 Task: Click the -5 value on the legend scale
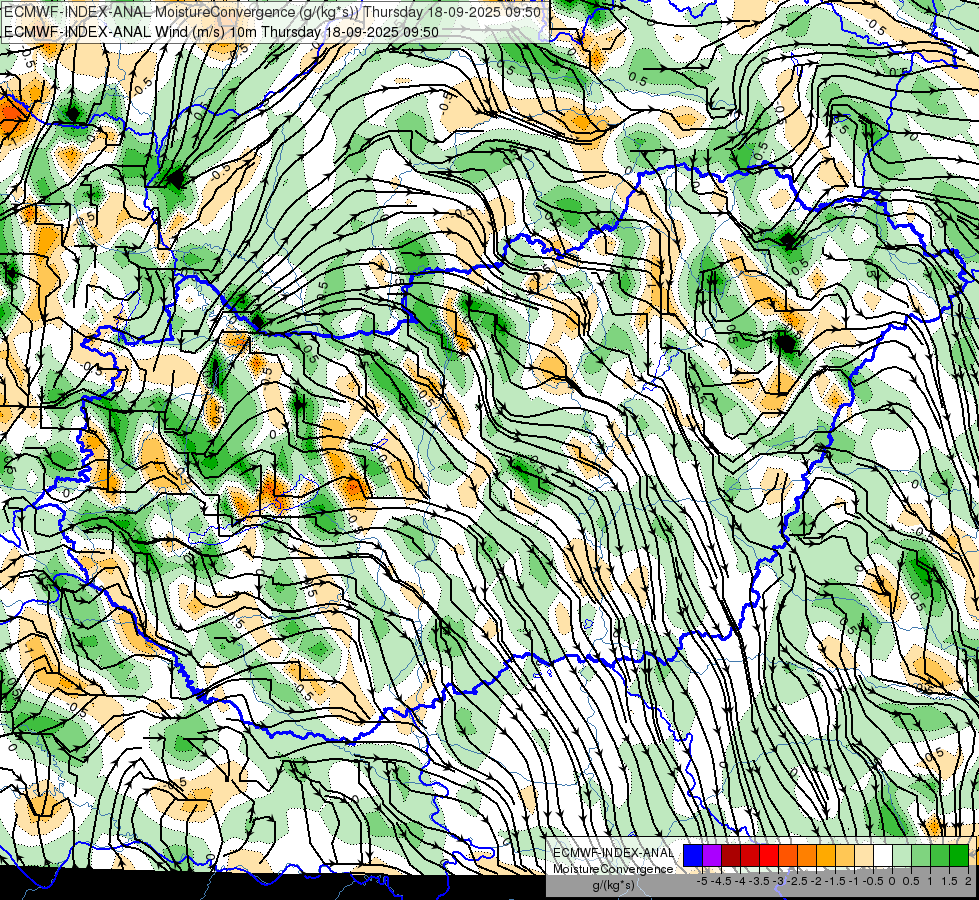click(702, 881)
